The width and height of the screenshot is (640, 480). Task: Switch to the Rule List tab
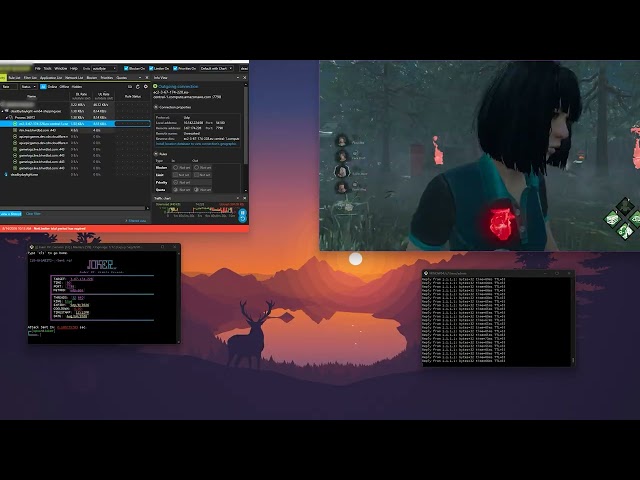(x=14, y=78)
